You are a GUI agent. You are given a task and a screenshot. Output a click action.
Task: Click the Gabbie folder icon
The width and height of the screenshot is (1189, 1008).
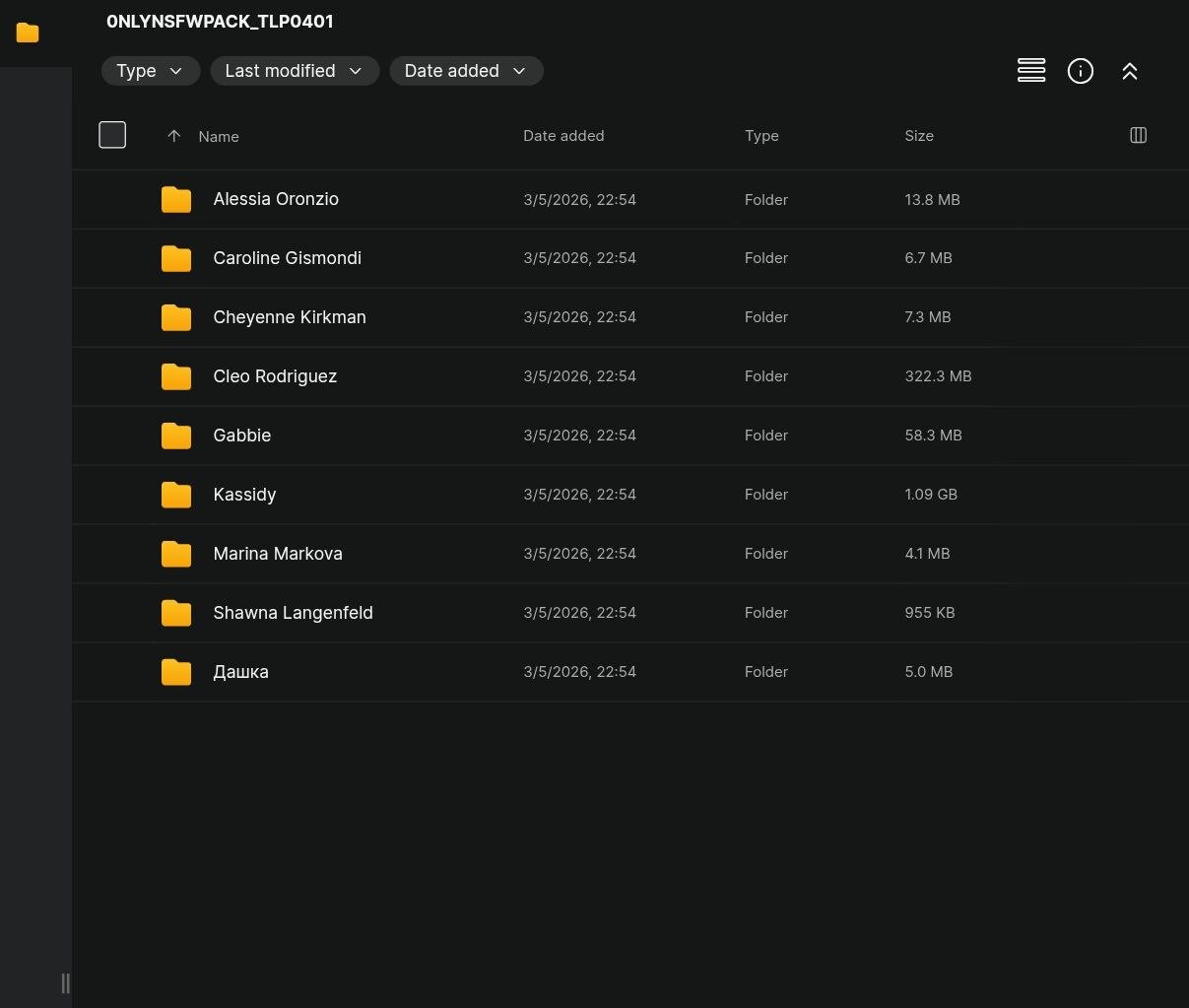[x=176, y=436]
